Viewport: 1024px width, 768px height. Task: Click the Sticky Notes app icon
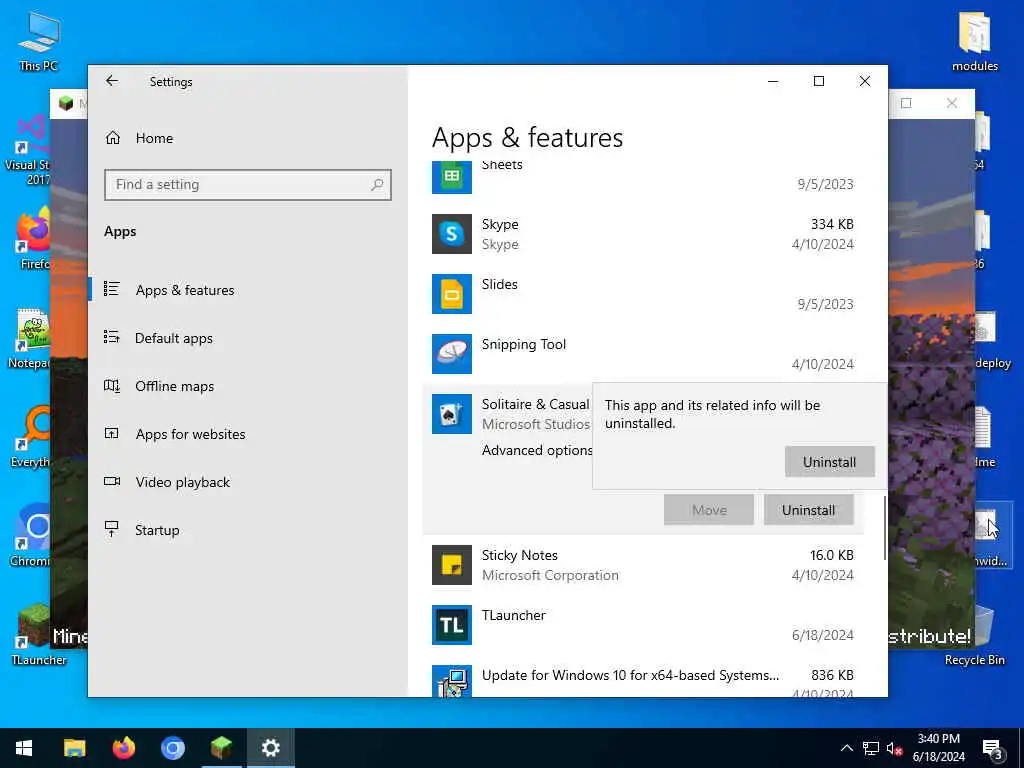(451, 565)
